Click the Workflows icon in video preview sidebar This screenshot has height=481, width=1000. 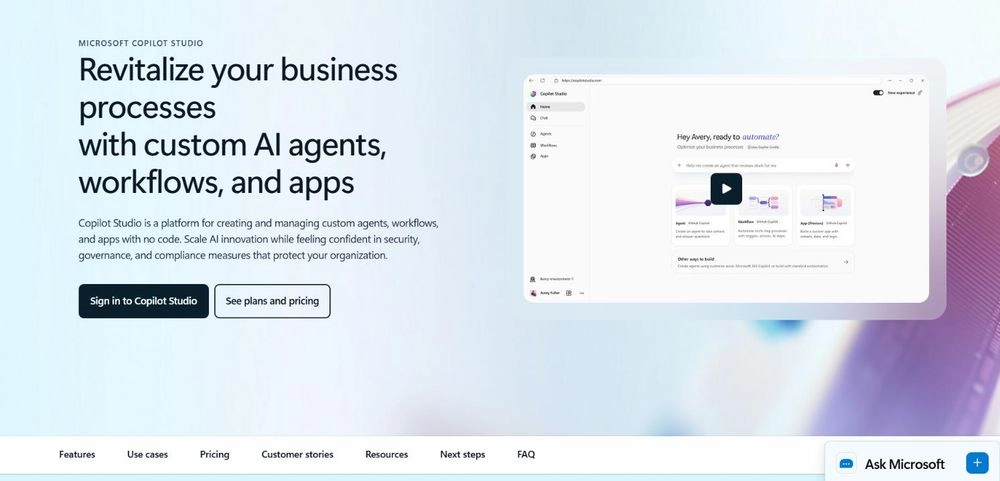pyautogui.click(x=533, y=145)
